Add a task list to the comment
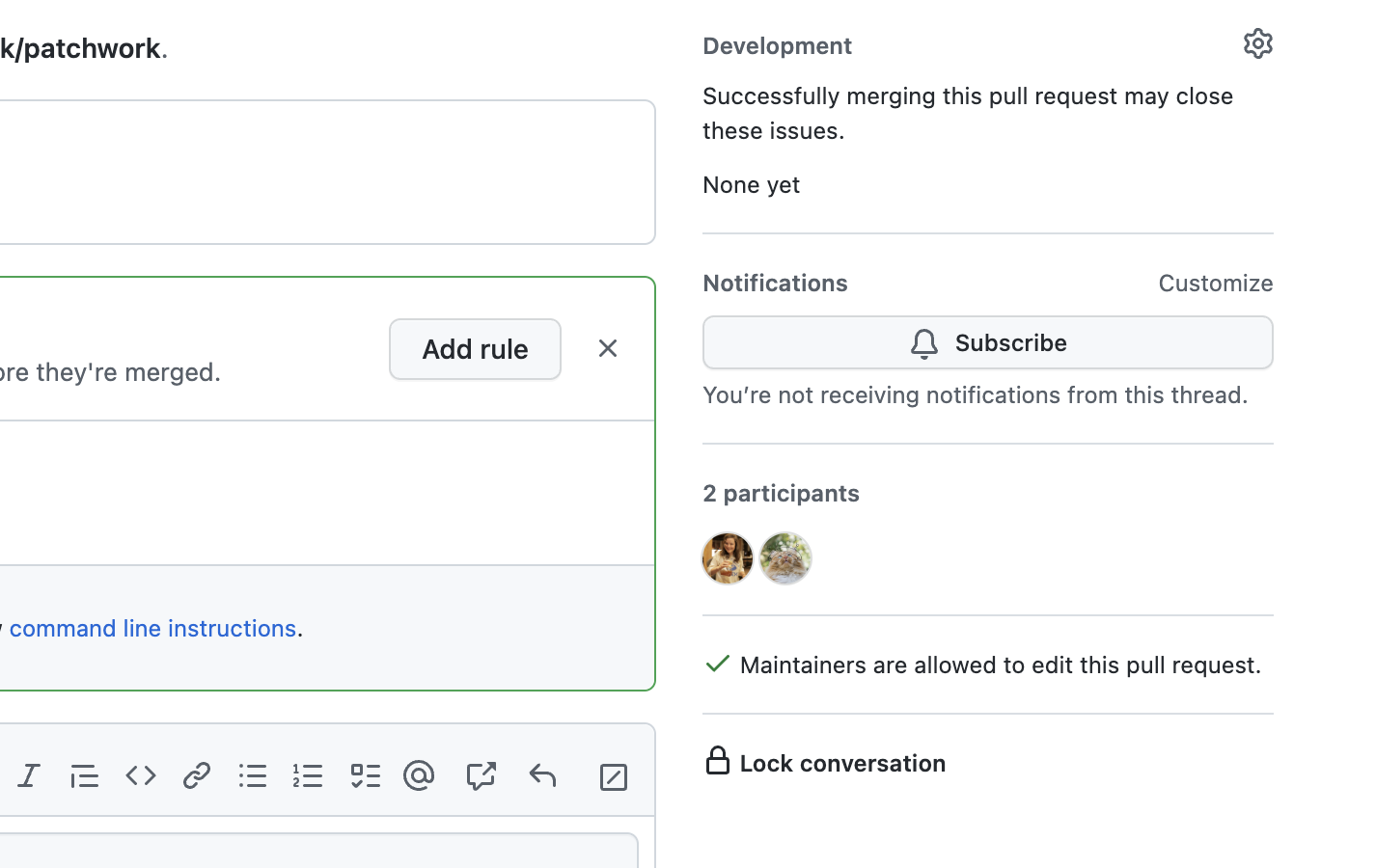The image size is (1376, 868). [366, 775]
